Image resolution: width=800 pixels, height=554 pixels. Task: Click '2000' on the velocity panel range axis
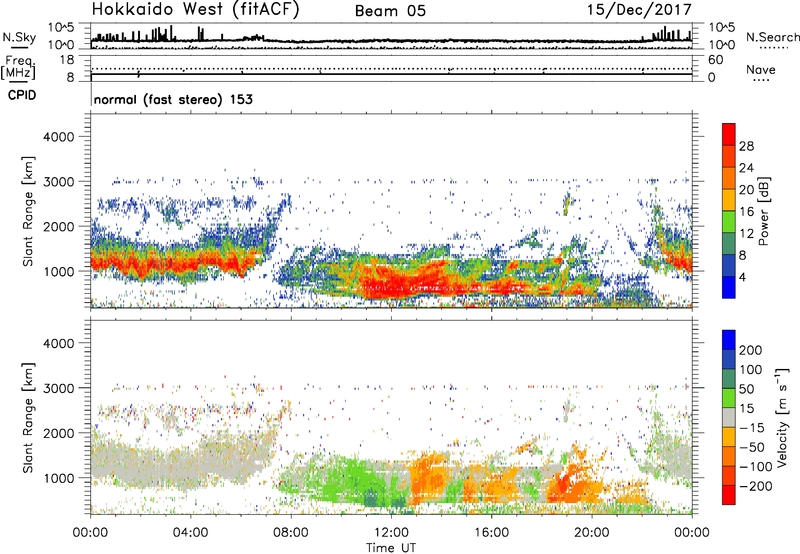(x=59, y=433)
